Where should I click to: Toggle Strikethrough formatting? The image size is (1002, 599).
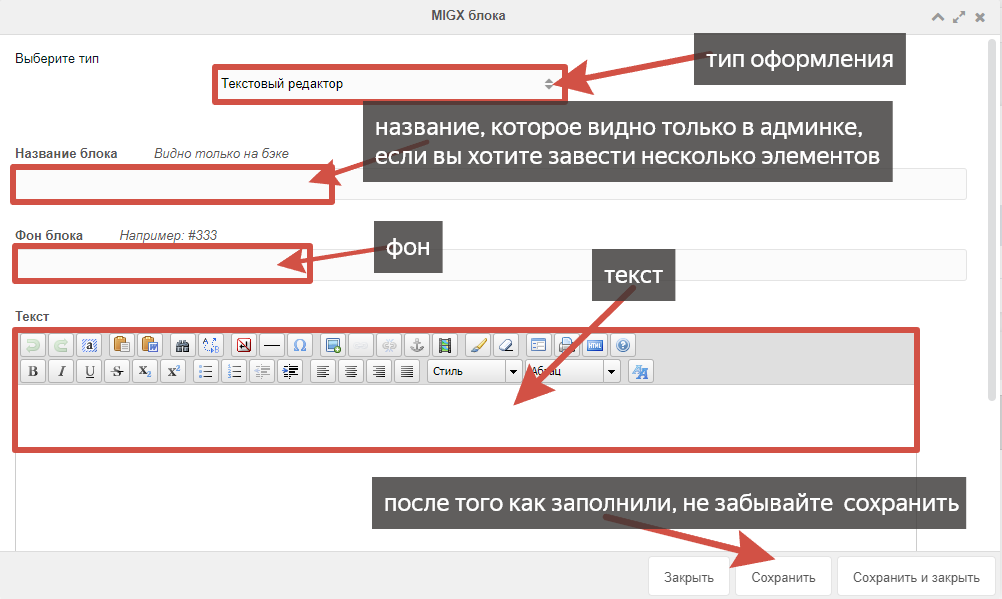(117, 371)
